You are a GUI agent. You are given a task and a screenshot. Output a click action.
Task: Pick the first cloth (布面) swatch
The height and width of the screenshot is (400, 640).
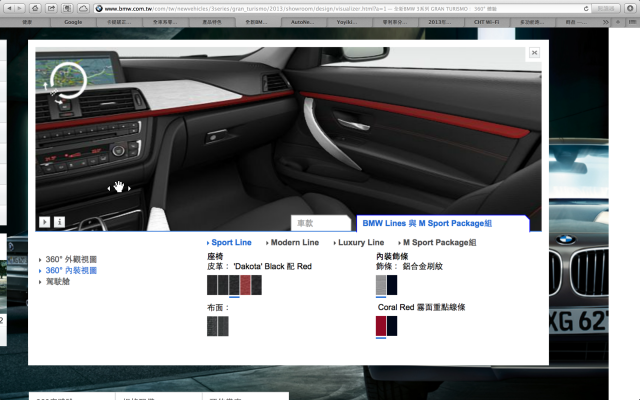tap(212, 326)
